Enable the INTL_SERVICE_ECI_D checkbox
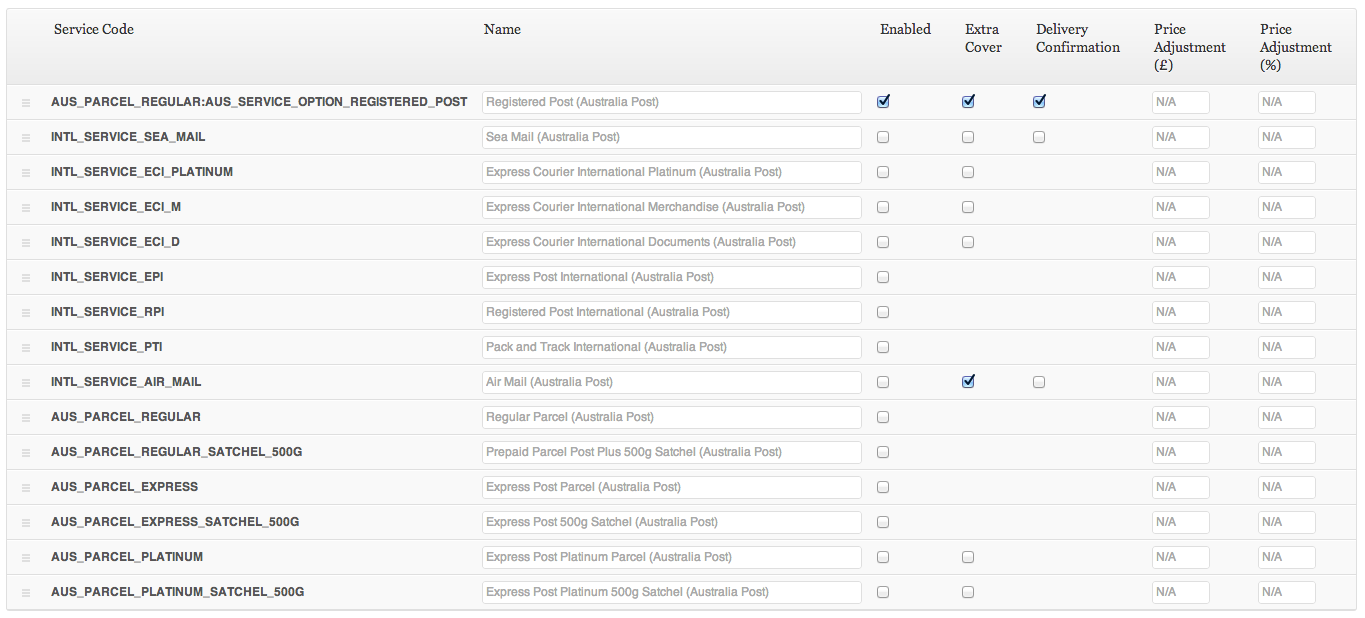 883,242
